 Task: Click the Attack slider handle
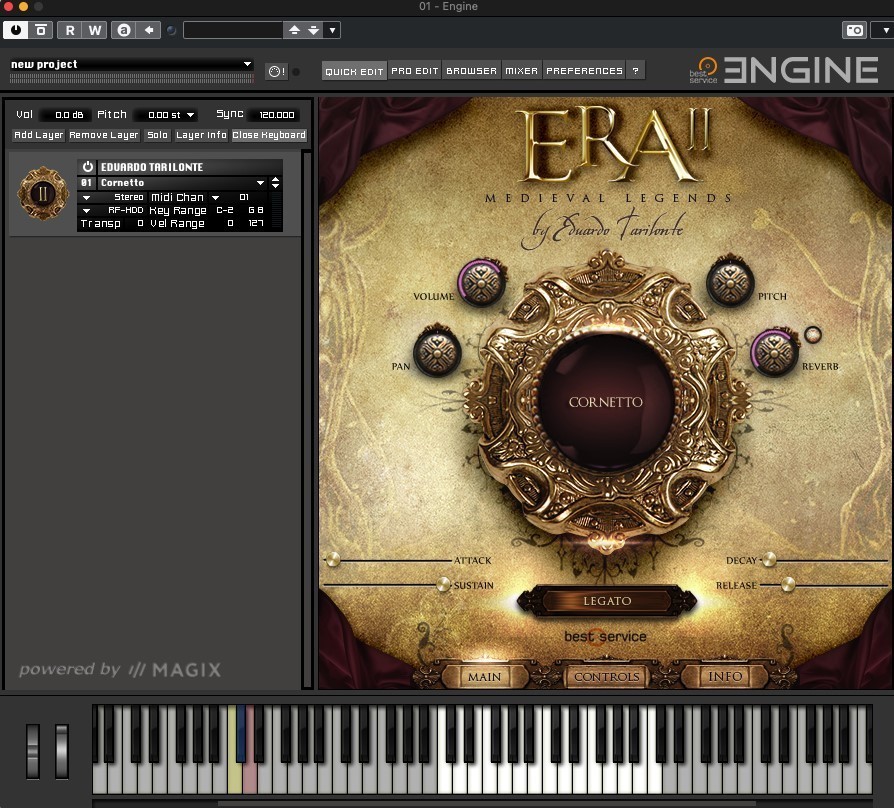pyautogui.click(x=332, y=560)
